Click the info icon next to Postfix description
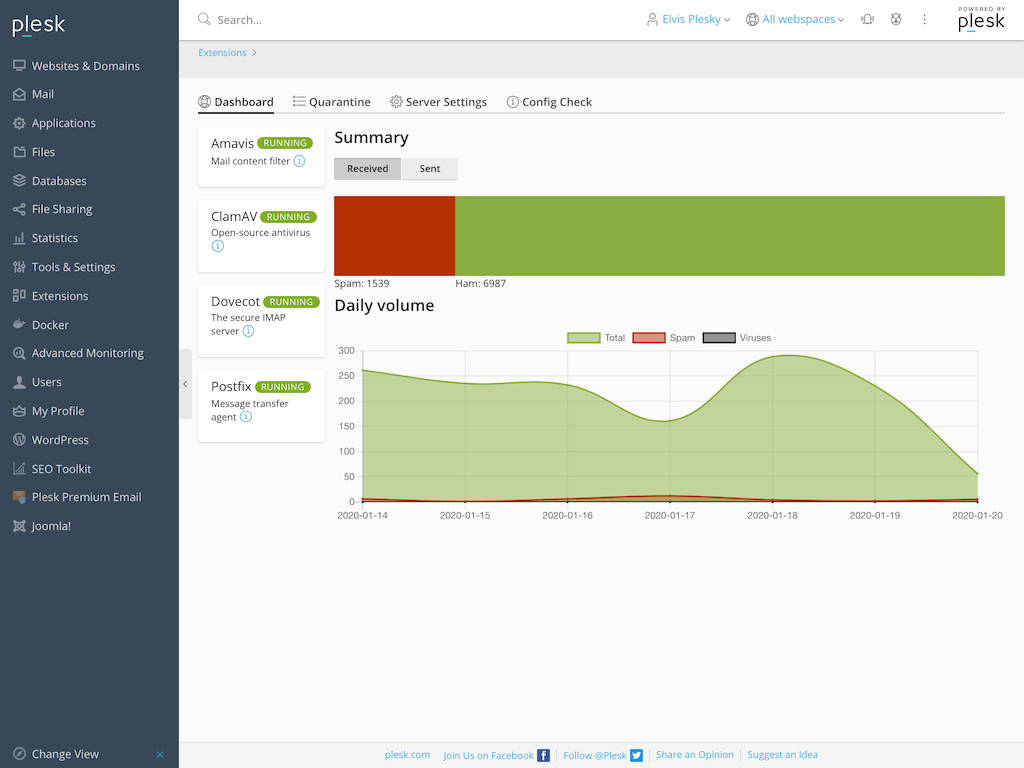The image size is (1024, 768). (246, 417)
